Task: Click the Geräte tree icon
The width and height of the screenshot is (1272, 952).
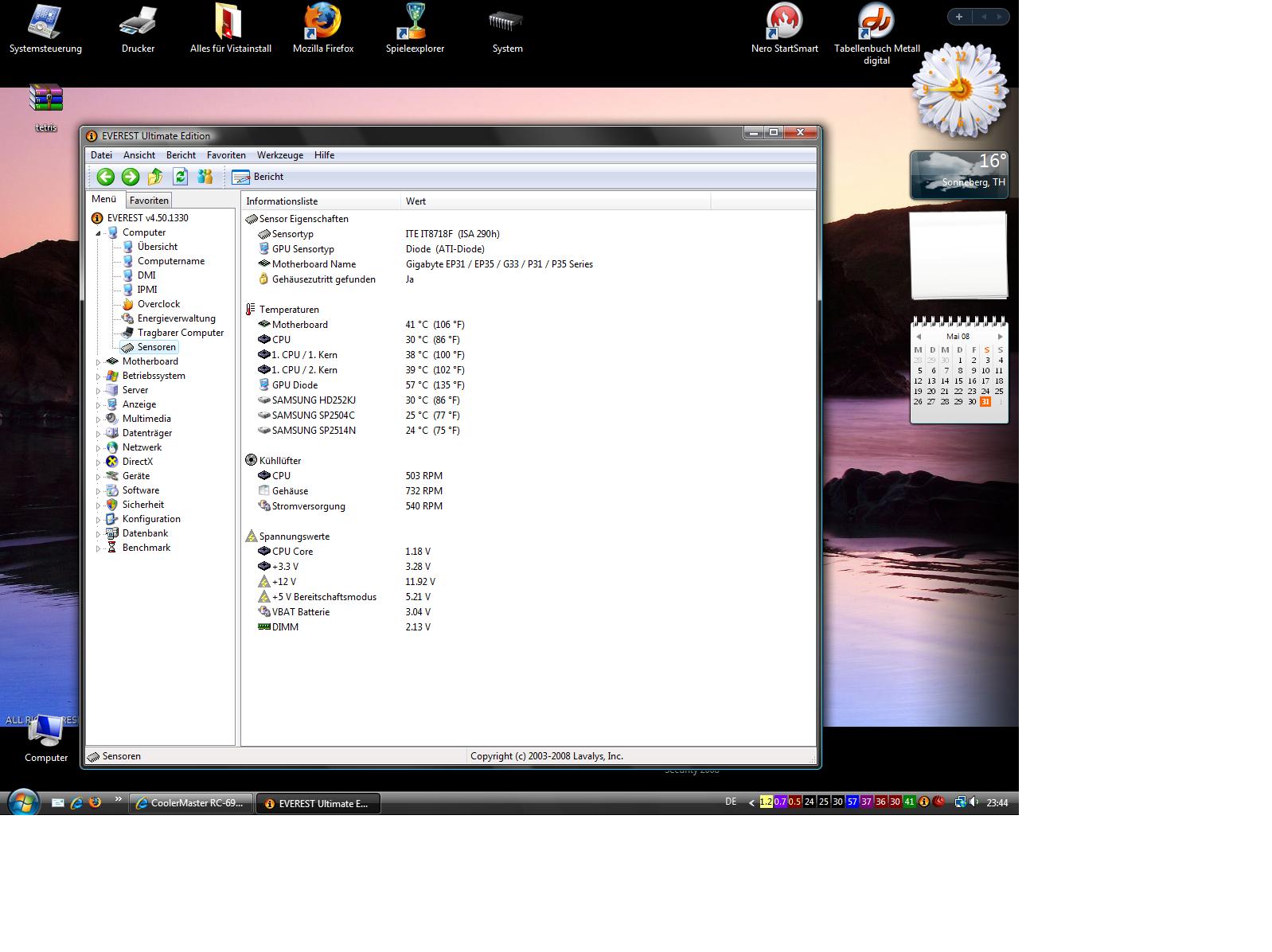Action: click(x=112, y=476)
